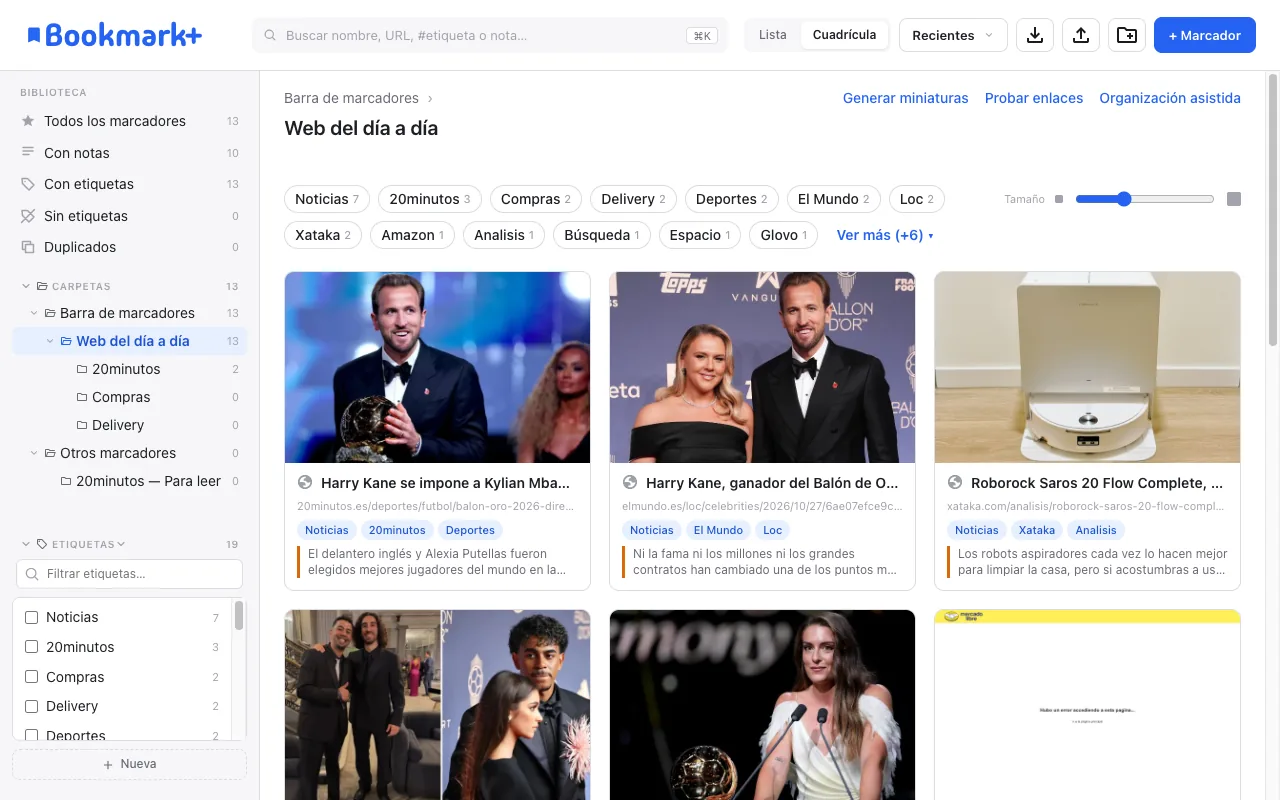Click the Tamaño thumbnail size slider
This screenshot has width=1280, height=800.
point(1145,199)
